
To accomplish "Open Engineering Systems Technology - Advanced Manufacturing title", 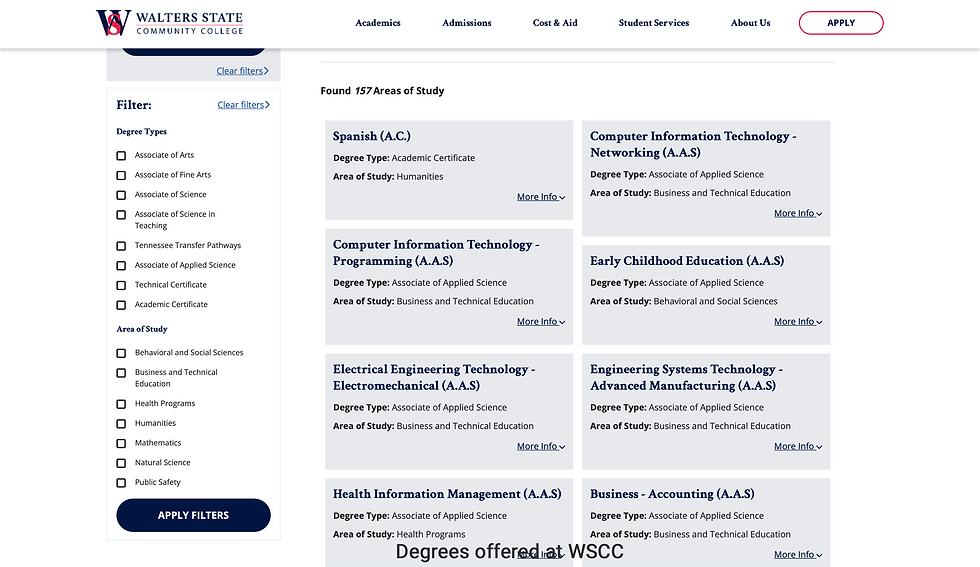I will click(686, 377).
